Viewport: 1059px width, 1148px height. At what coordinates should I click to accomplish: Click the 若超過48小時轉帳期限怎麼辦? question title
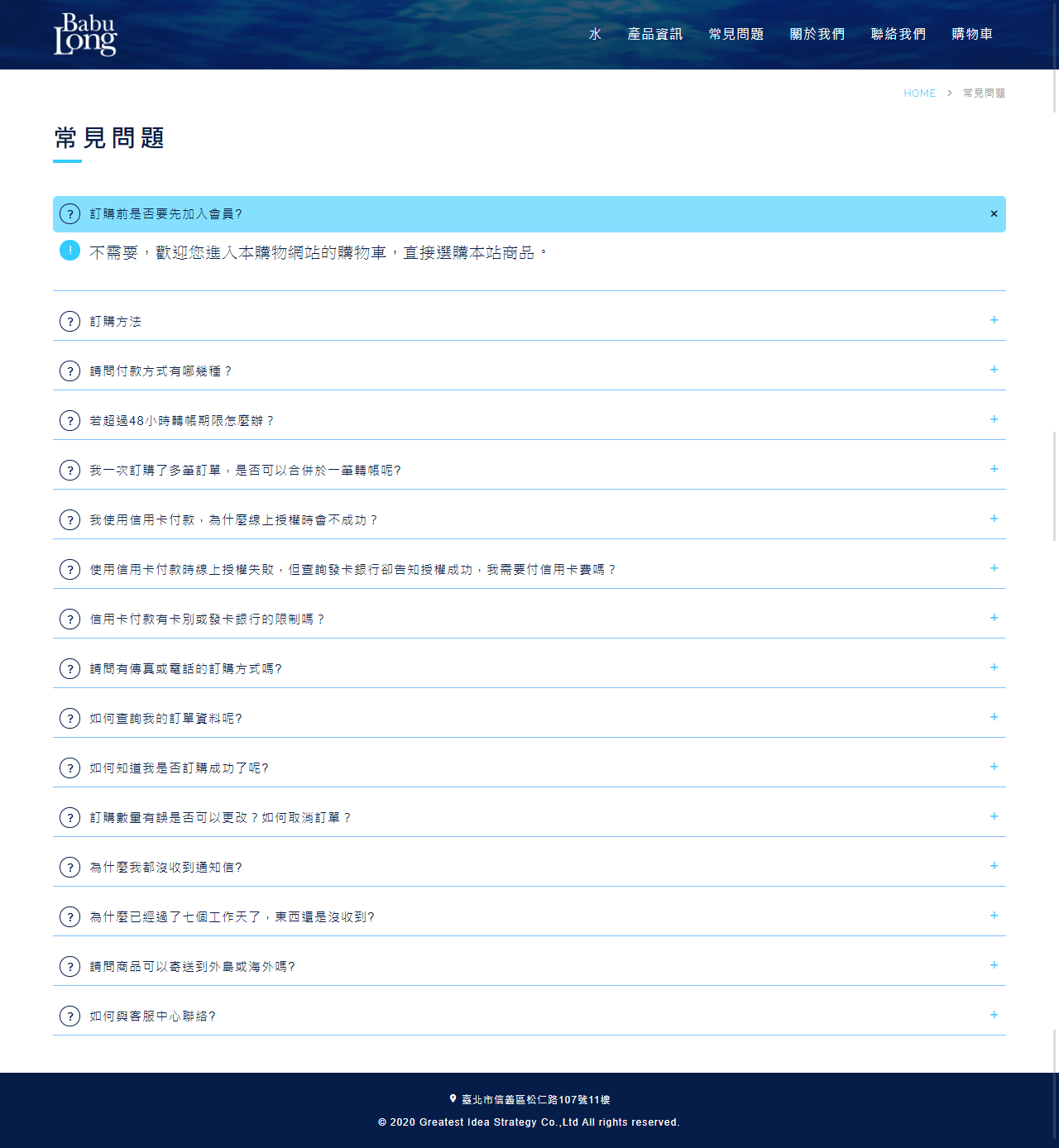coord(181,421)
